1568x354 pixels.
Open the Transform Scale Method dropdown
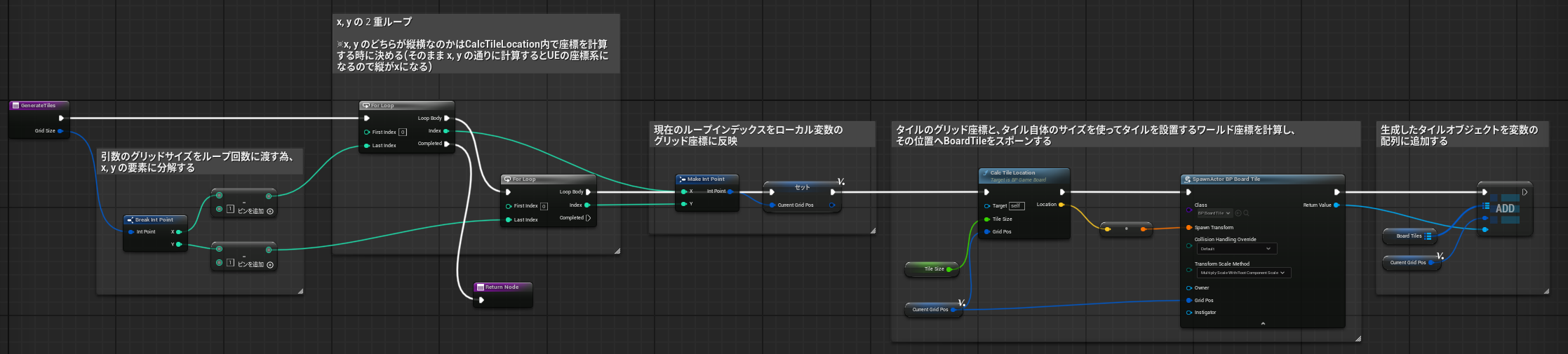pyautogui.click(x=1244, y=273)
